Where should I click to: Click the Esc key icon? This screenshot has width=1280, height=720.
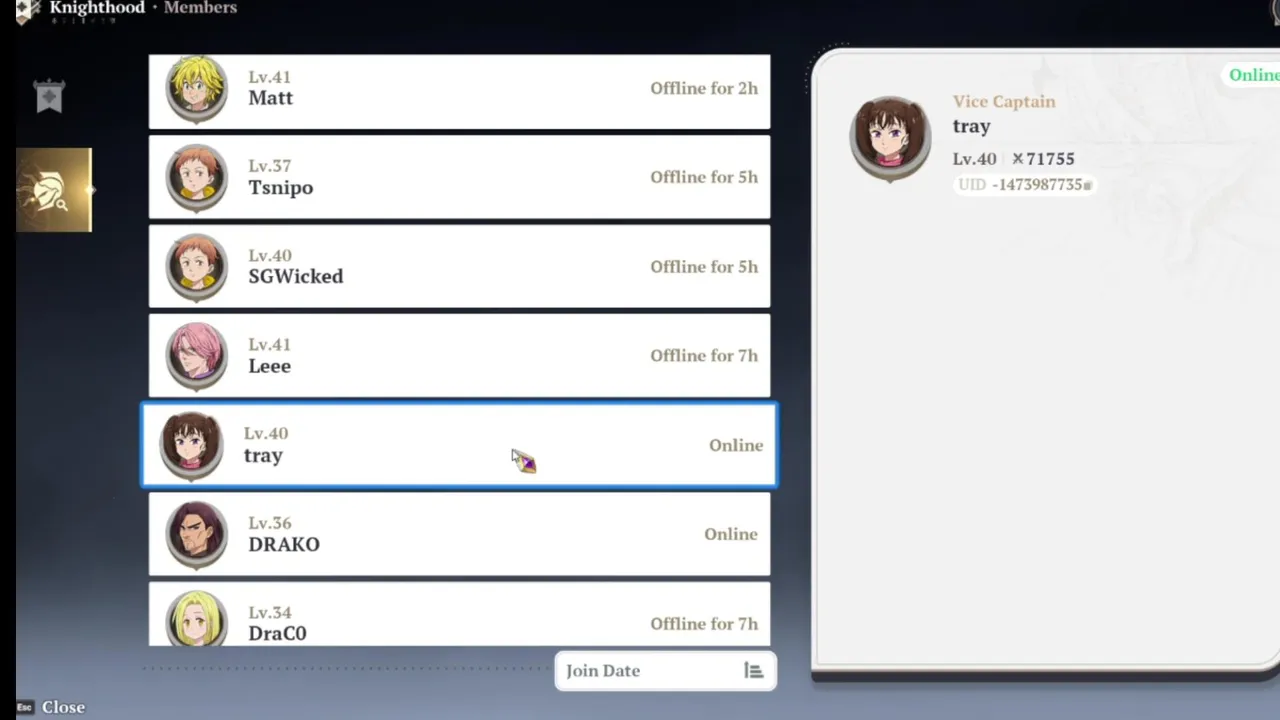pos(25,707)
